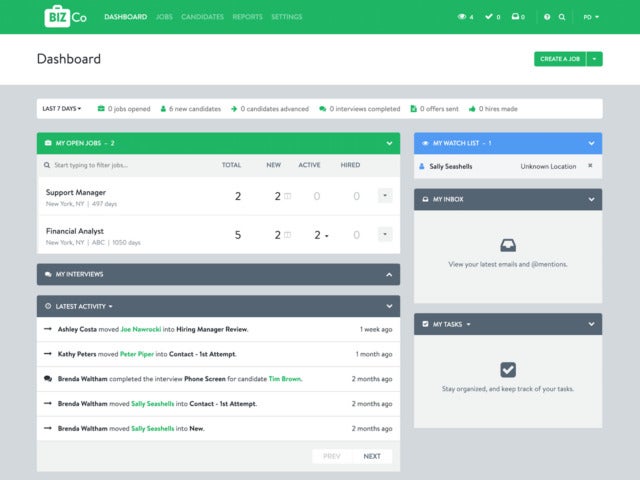Expand the My Interviews panel

[390, 274]
